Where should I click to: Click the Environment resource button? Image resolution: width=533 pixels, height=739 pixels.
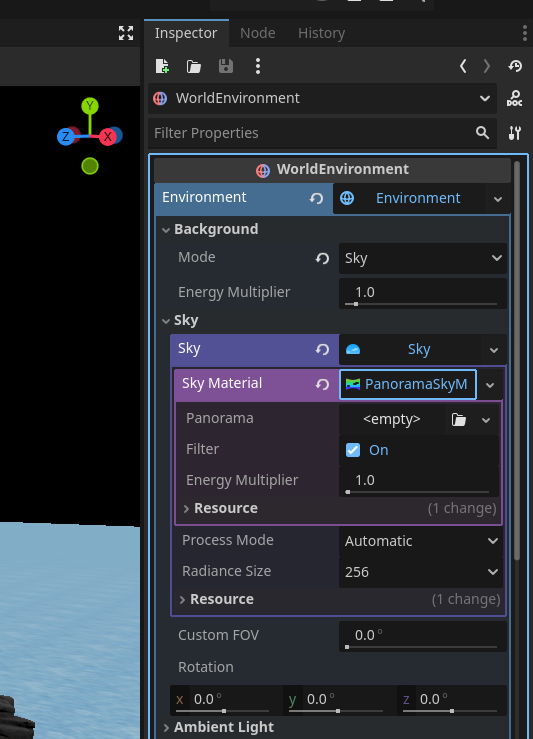tap(408, 198)
